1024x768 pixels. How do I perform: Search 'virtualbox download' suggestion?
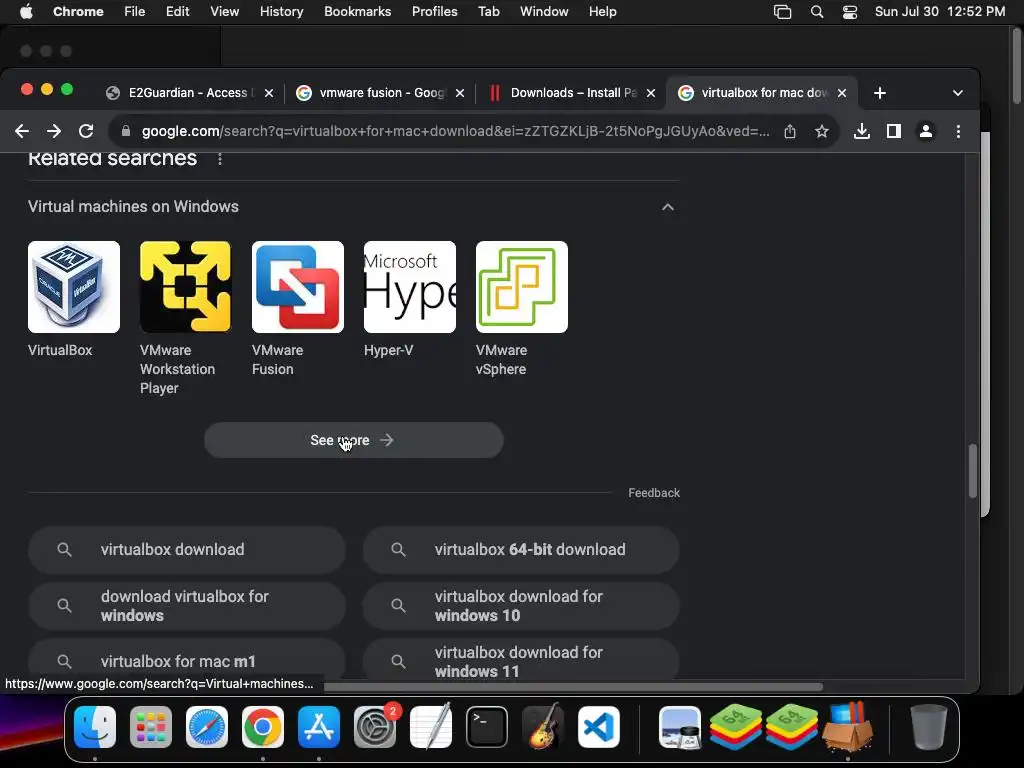[187, 550]
